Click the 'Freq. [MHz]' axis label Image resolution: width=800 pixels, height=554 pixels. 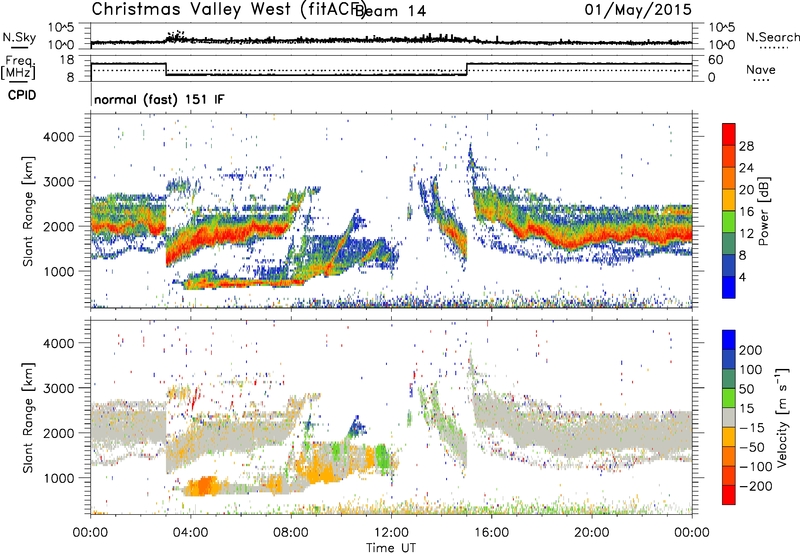[19, 68]
